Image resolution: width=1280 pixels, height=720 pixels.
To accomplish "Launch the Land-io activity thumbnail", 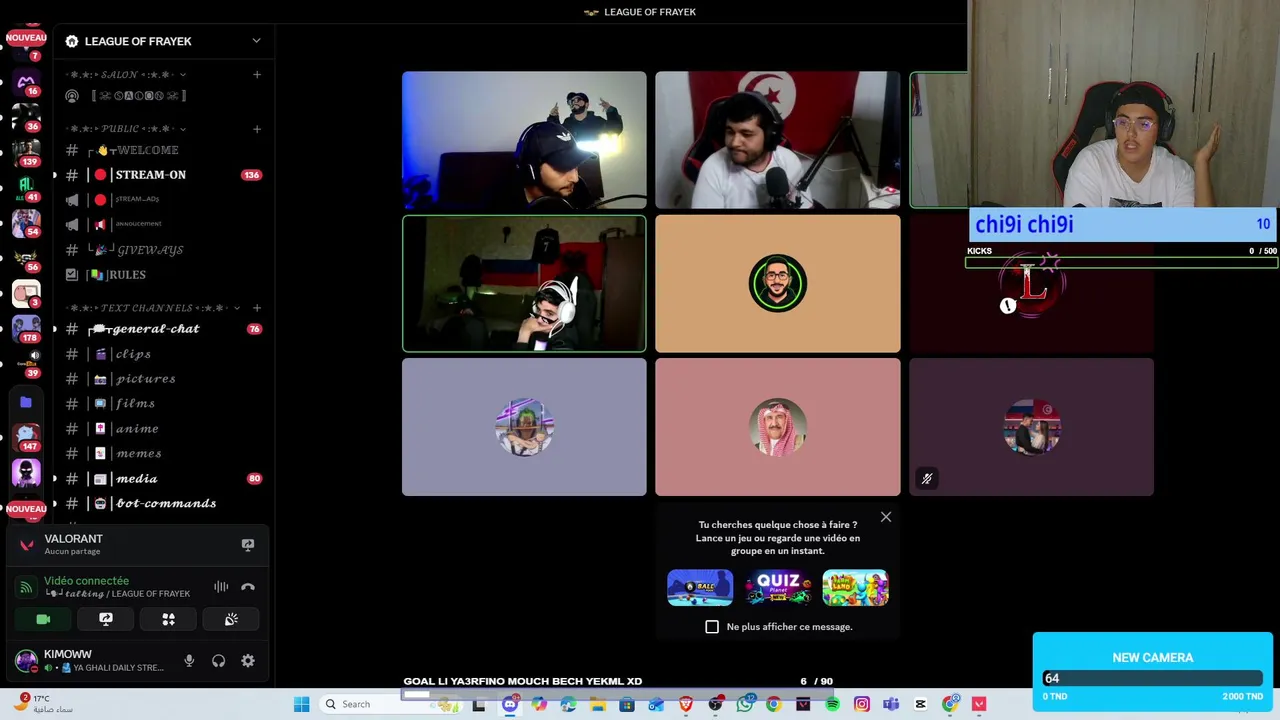I will tap(856, 588).
